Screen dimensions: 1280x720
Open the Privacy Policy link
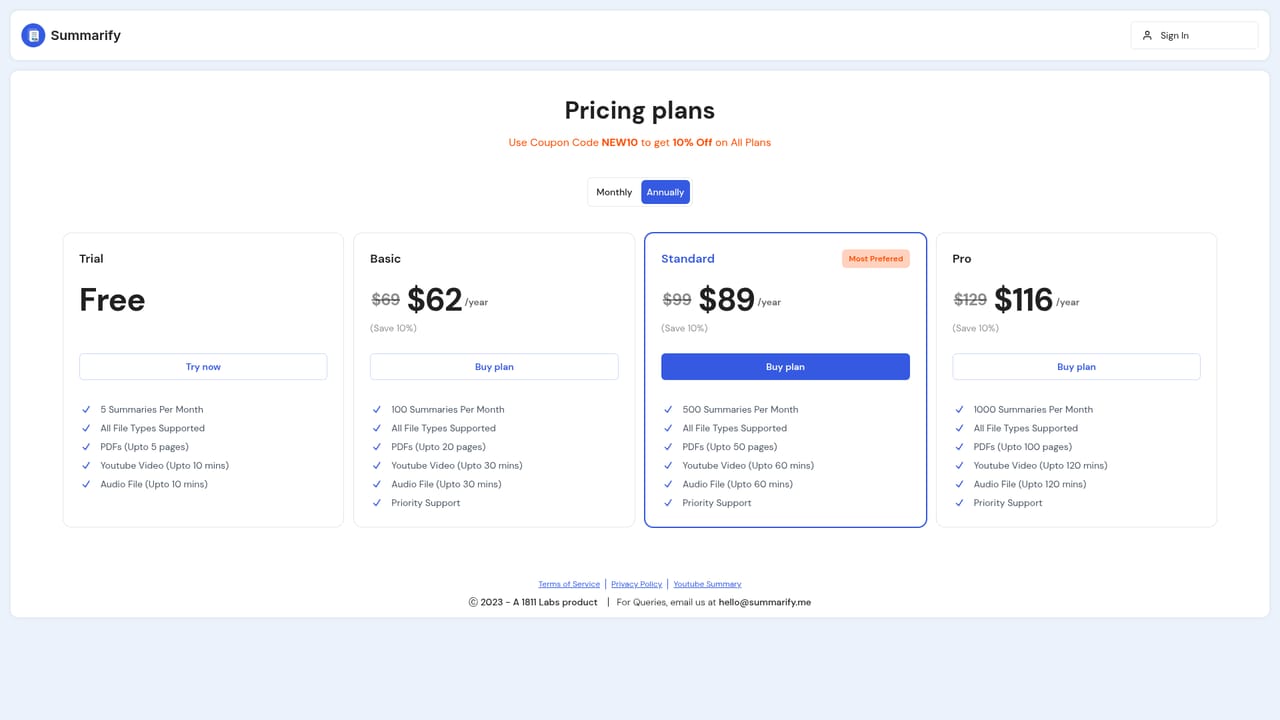(x=636, y=584)
